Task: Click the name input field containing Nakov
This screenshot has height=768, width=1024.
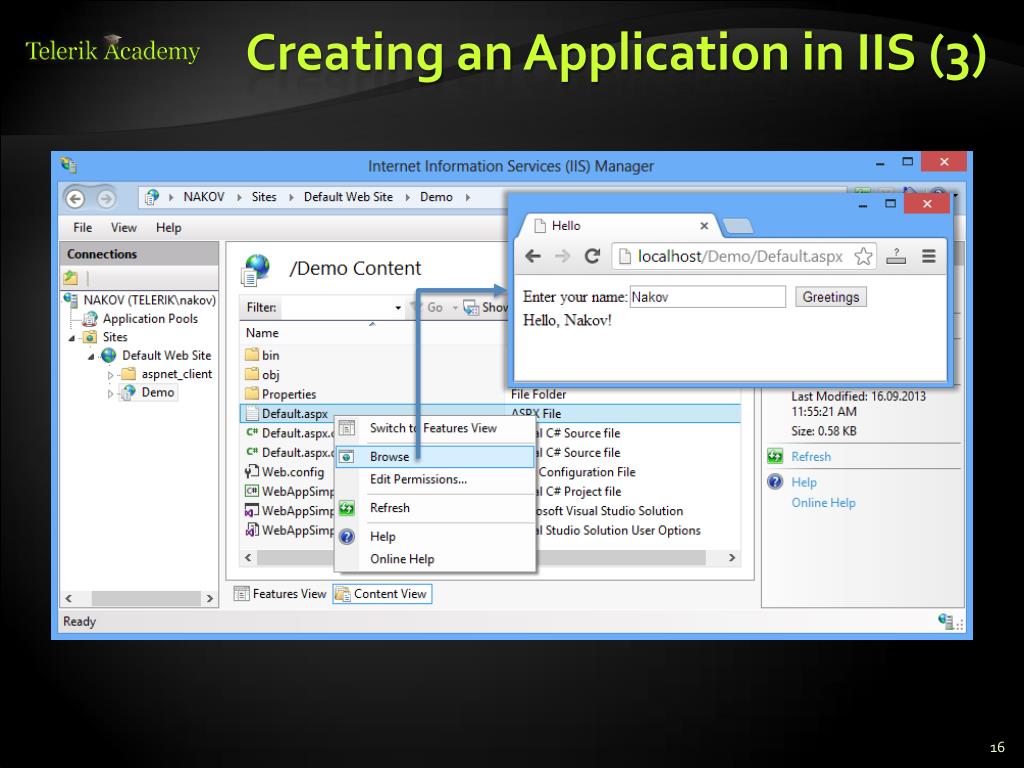Action: [707, 296]
